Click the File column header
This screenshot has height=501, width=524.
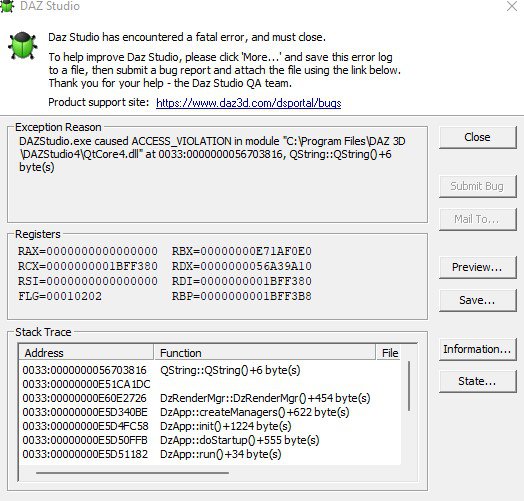[x=390, y=353]
